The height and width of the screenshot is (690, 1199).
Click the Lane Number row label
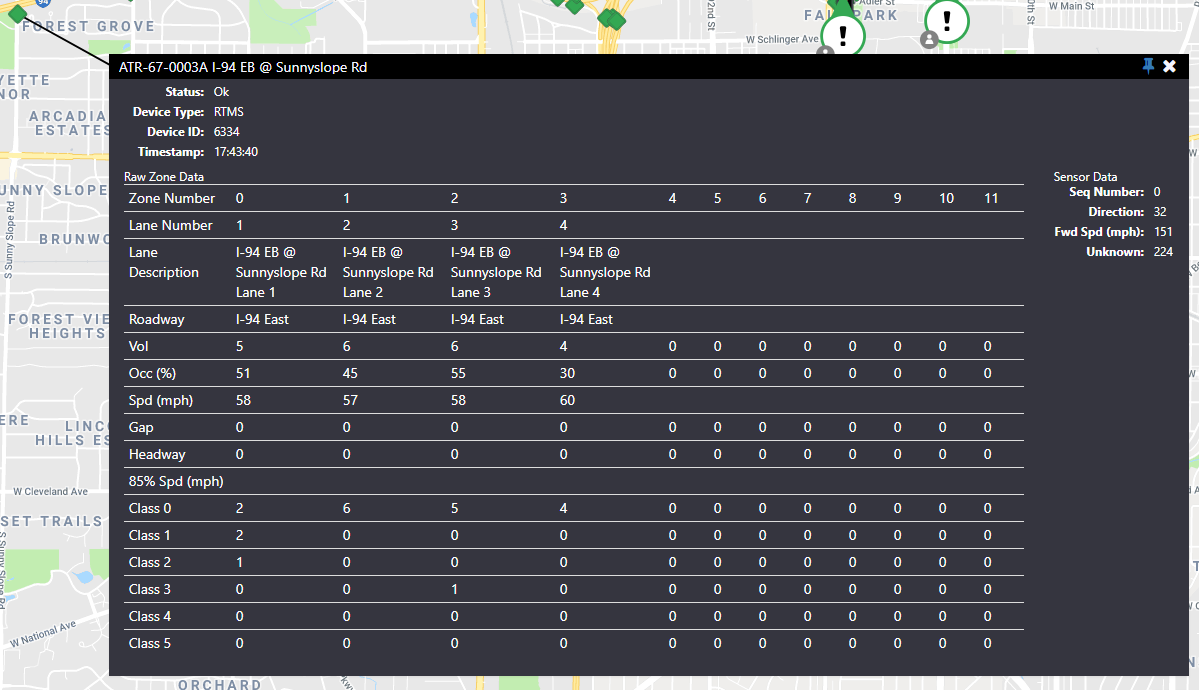pyautogui.click(x=171, y=225)
